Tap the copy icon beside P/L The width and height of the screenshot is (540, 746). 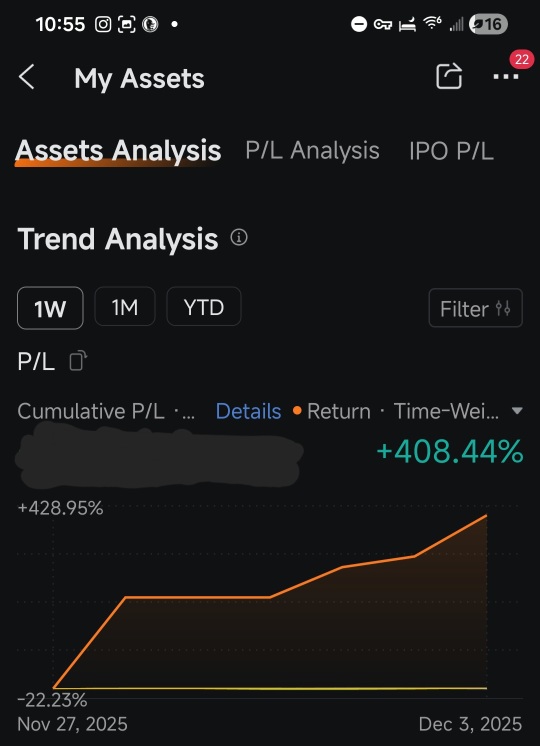(78, 361)
